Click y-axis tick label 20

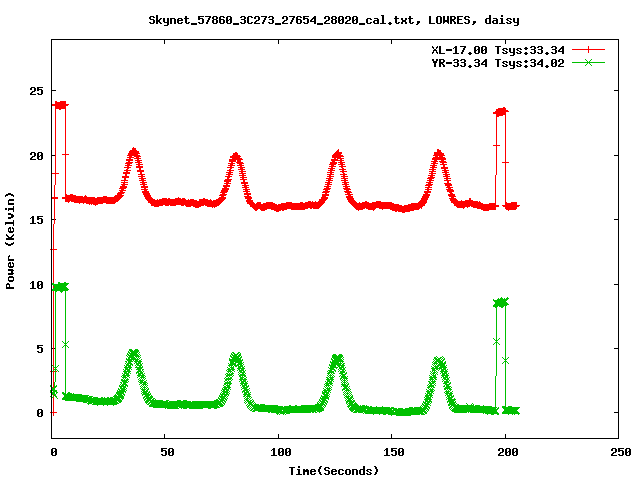coord(36,156)
